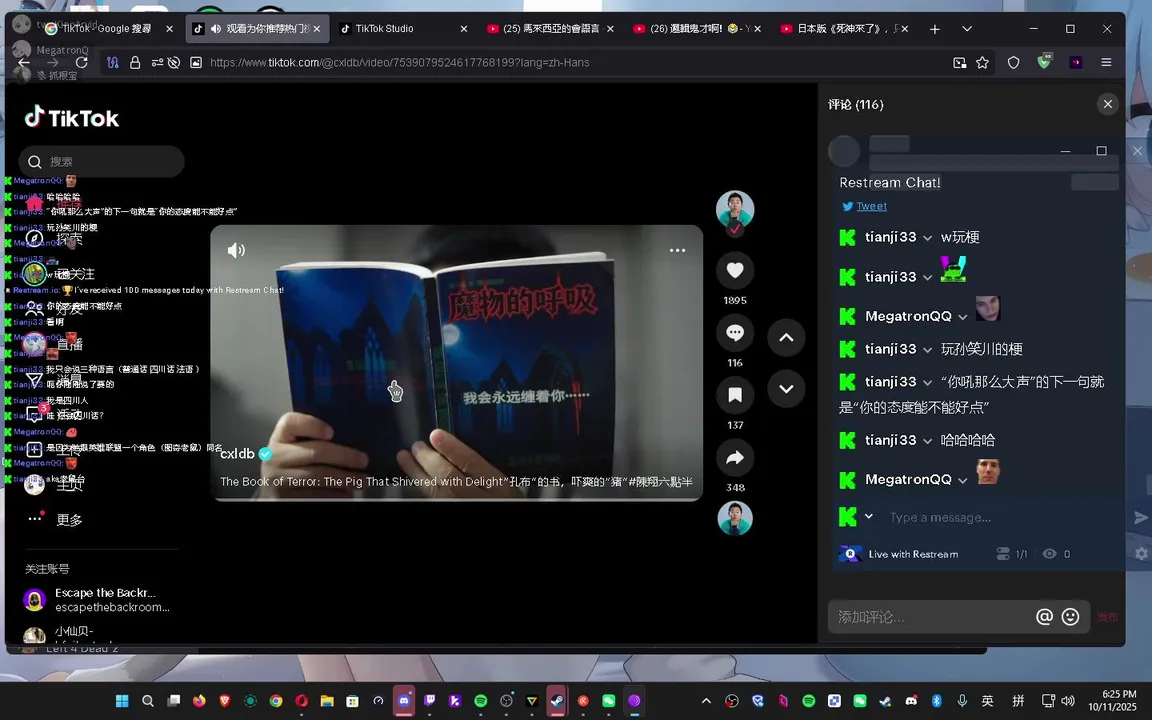
Task: Share the video using the arrow icon
Action: pos(735,458)
